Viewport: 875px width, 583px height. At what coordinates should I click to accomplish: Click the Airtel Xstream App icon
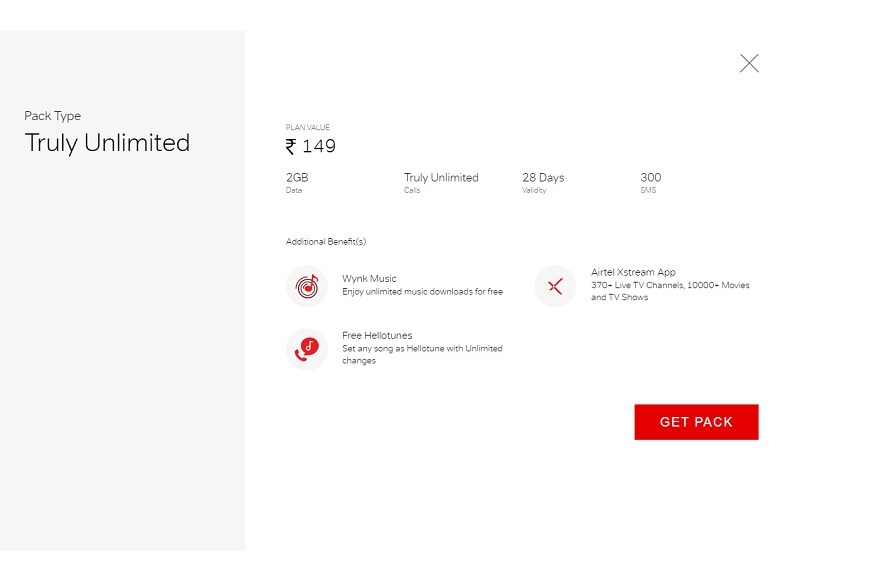click(x=555, y=286)
